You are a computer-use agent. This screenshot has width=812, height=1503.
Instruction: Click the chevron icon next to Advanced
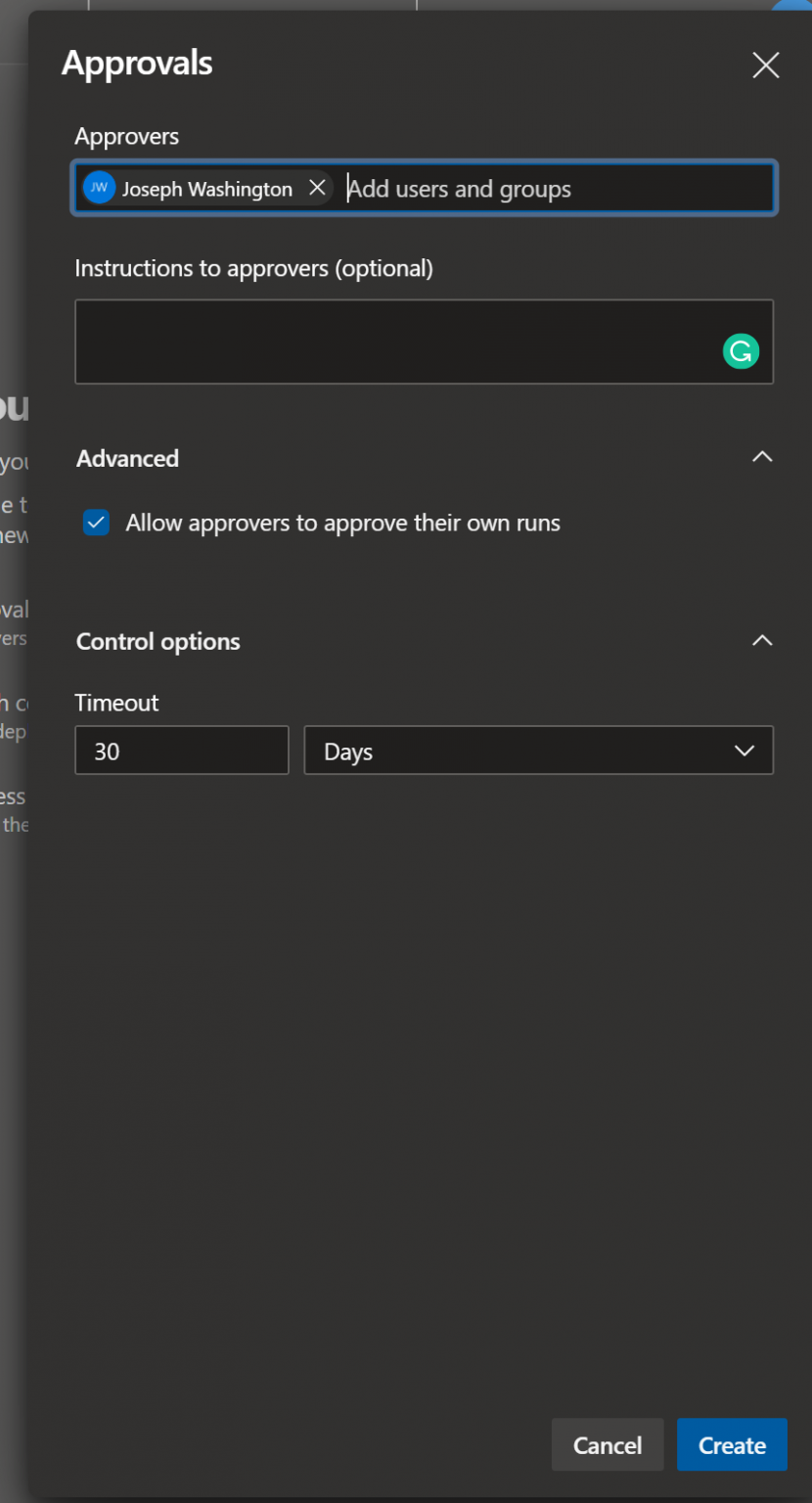pos(762,456)
